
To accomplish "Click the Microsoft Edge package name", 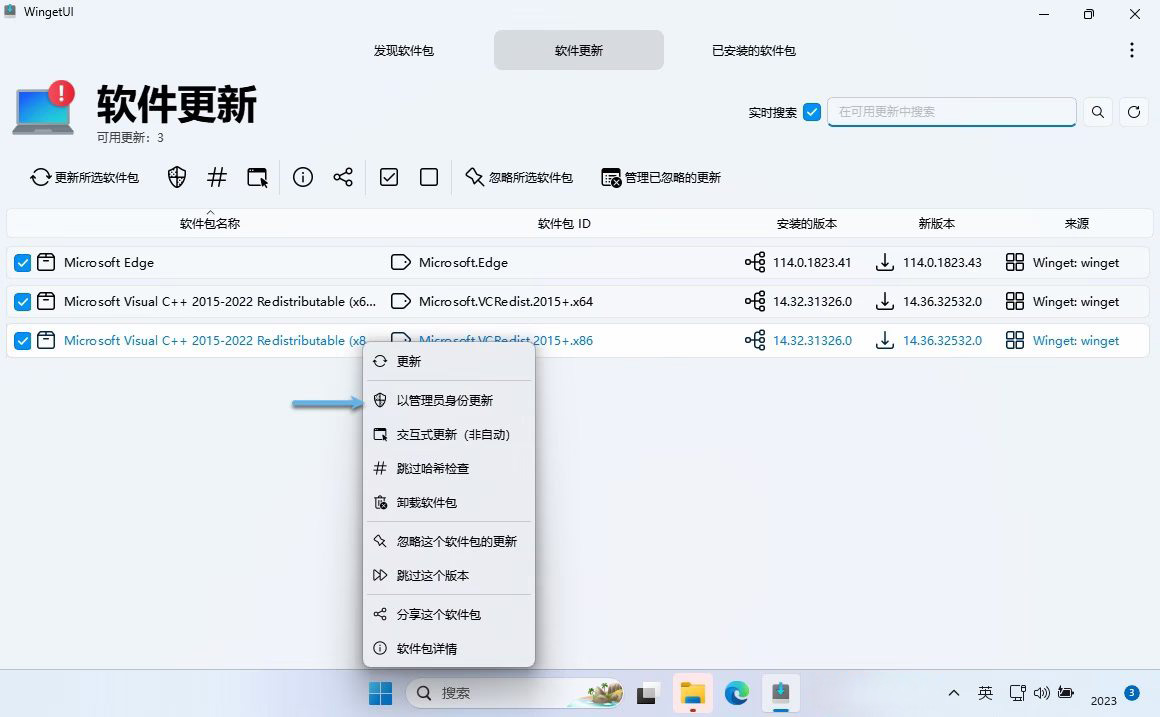I will 109,263.
